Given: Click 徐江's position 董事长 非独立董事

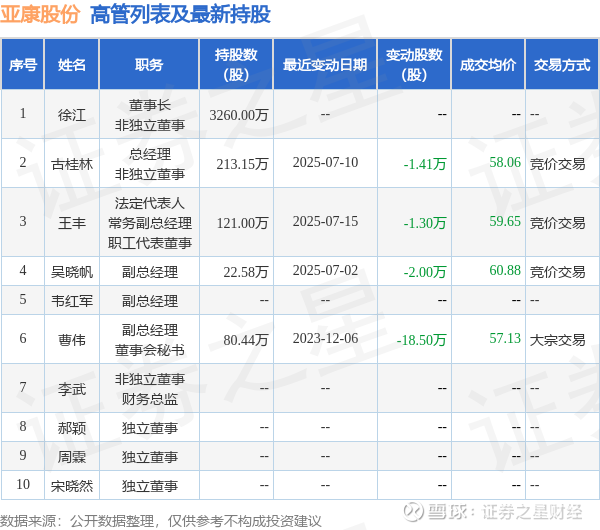Looking at the screenshot, I should click(150, 115).
